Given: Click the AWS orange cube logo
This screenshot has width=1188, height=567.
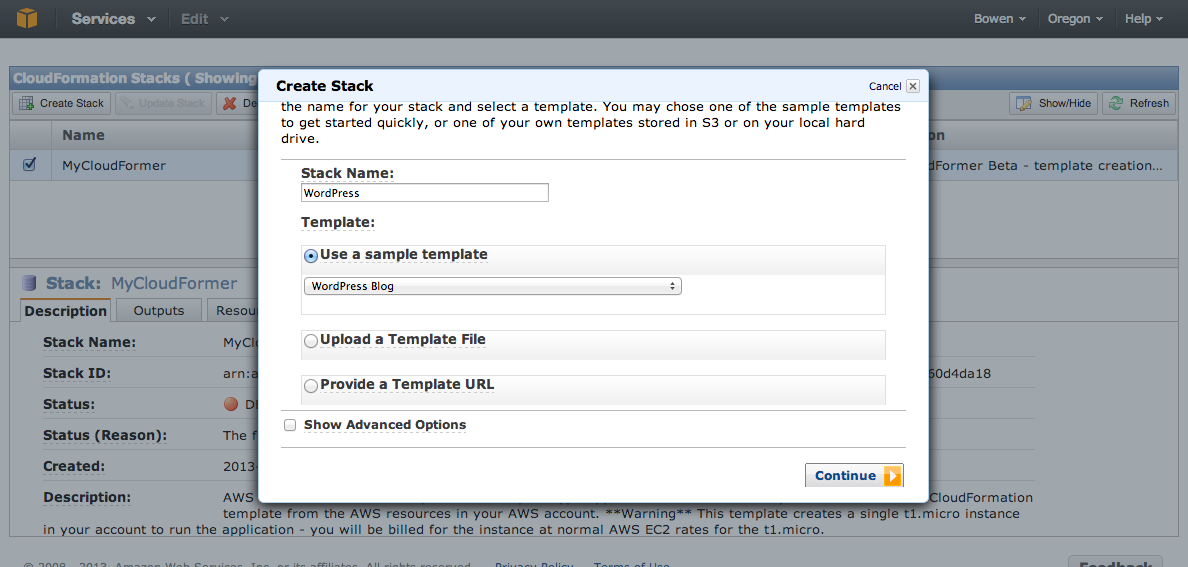Looking at the screenshot, I should click(27, 18).
